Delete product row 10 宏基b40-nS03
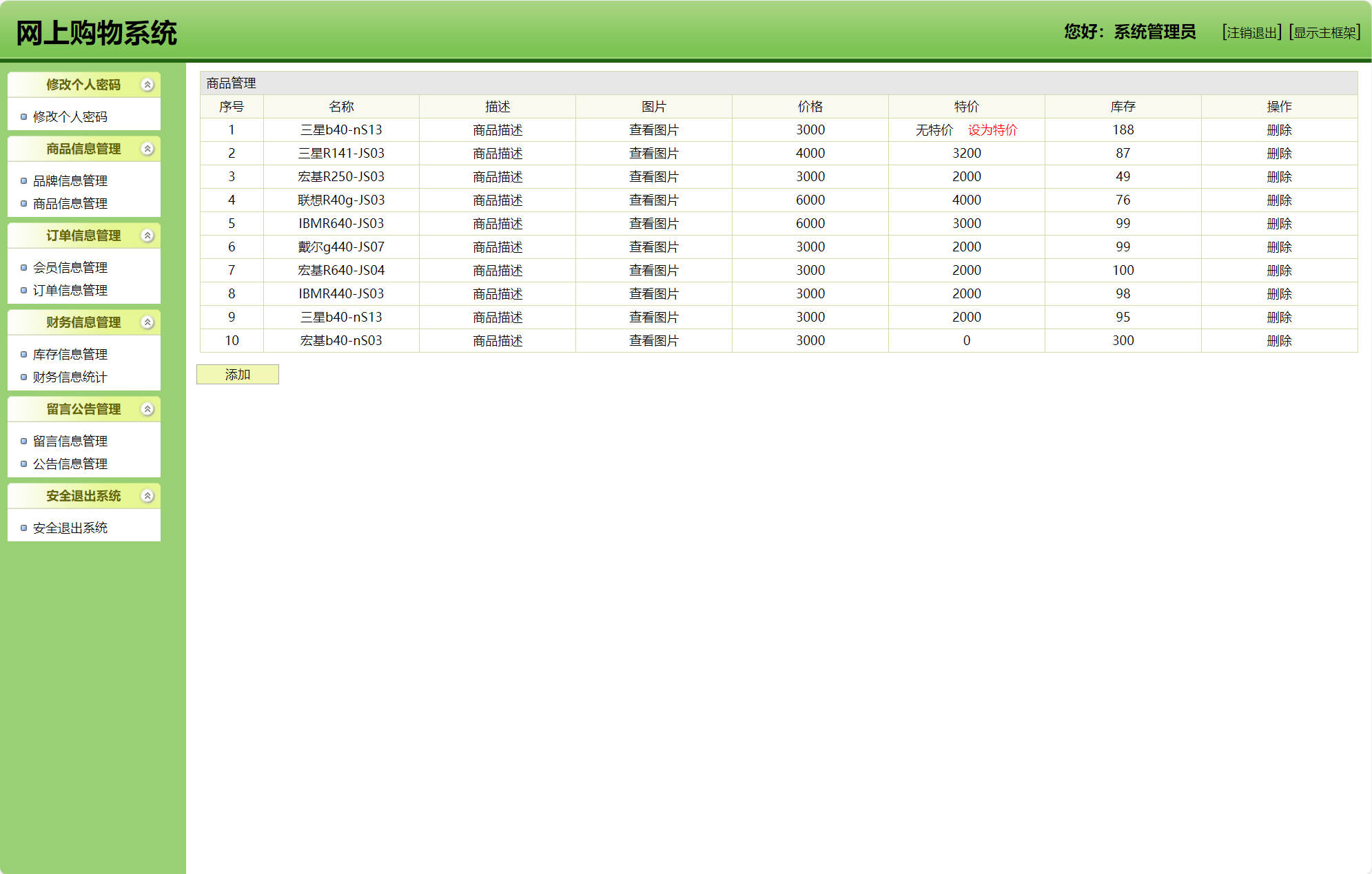 1279,341
